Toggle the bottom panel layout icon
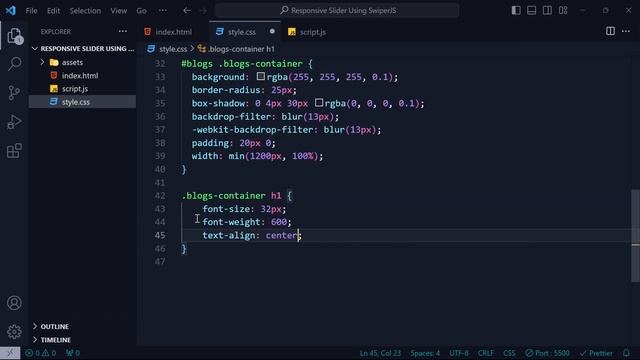 [x=531, y=11]
